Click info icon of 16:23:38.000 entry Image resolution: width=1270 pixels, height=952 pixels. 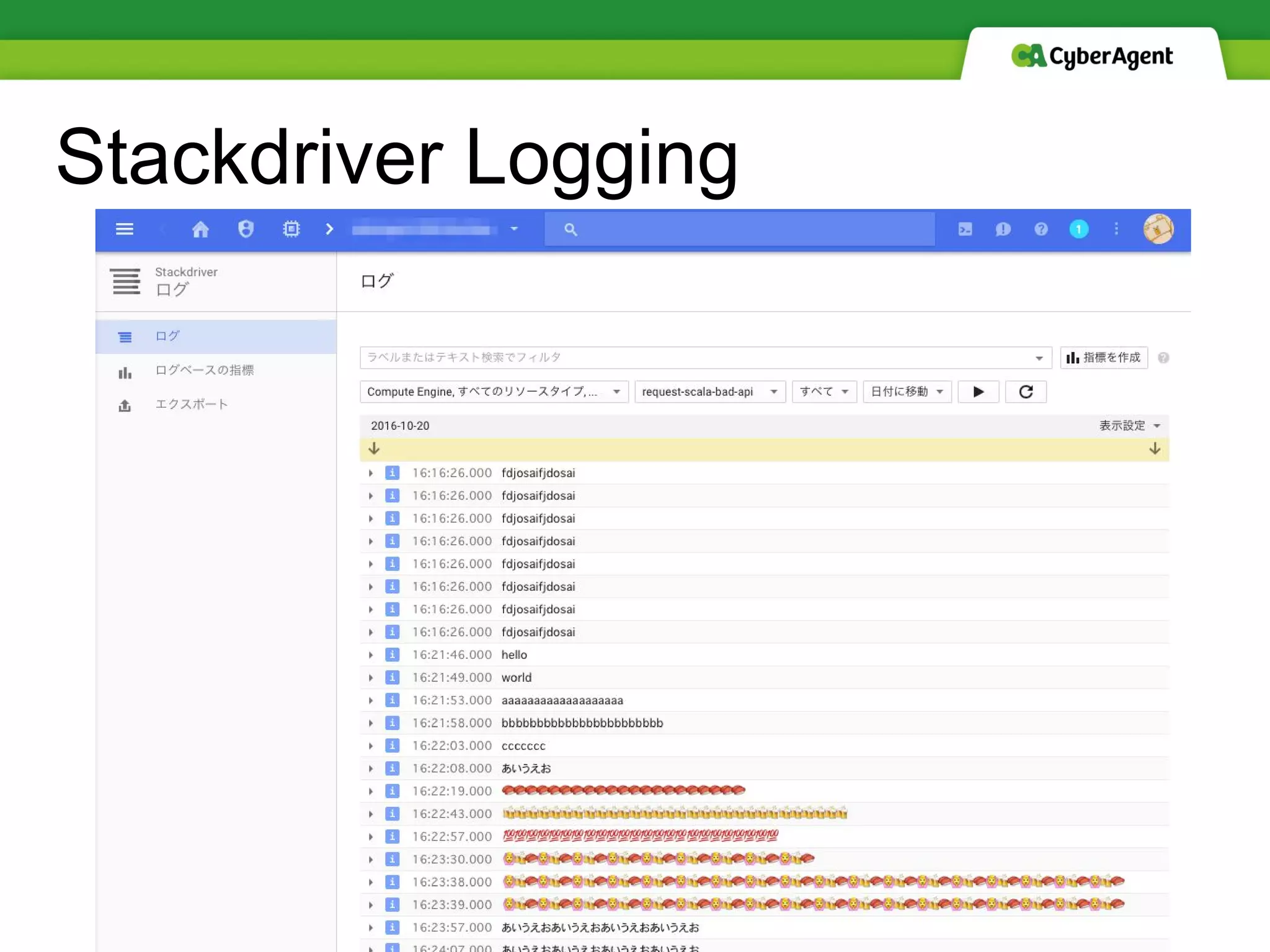tap(392, 882)
